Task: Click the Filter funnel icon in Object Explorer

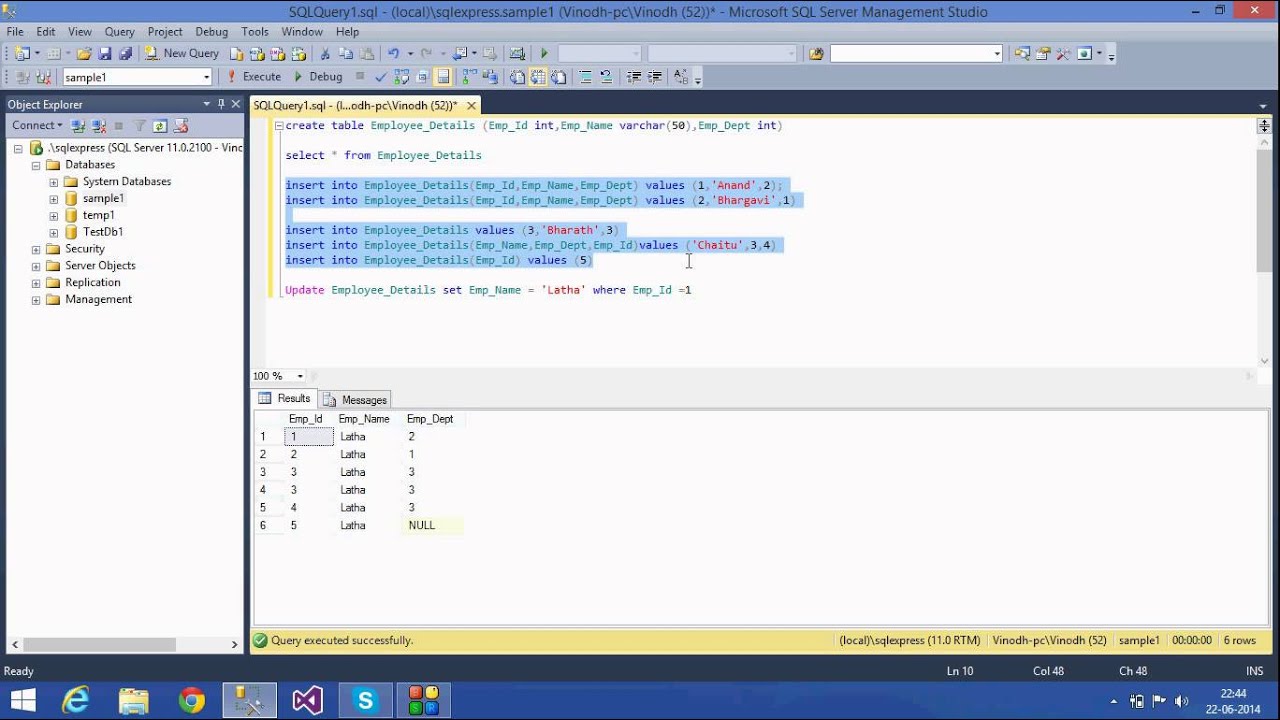Action: (x=139, y=125)
